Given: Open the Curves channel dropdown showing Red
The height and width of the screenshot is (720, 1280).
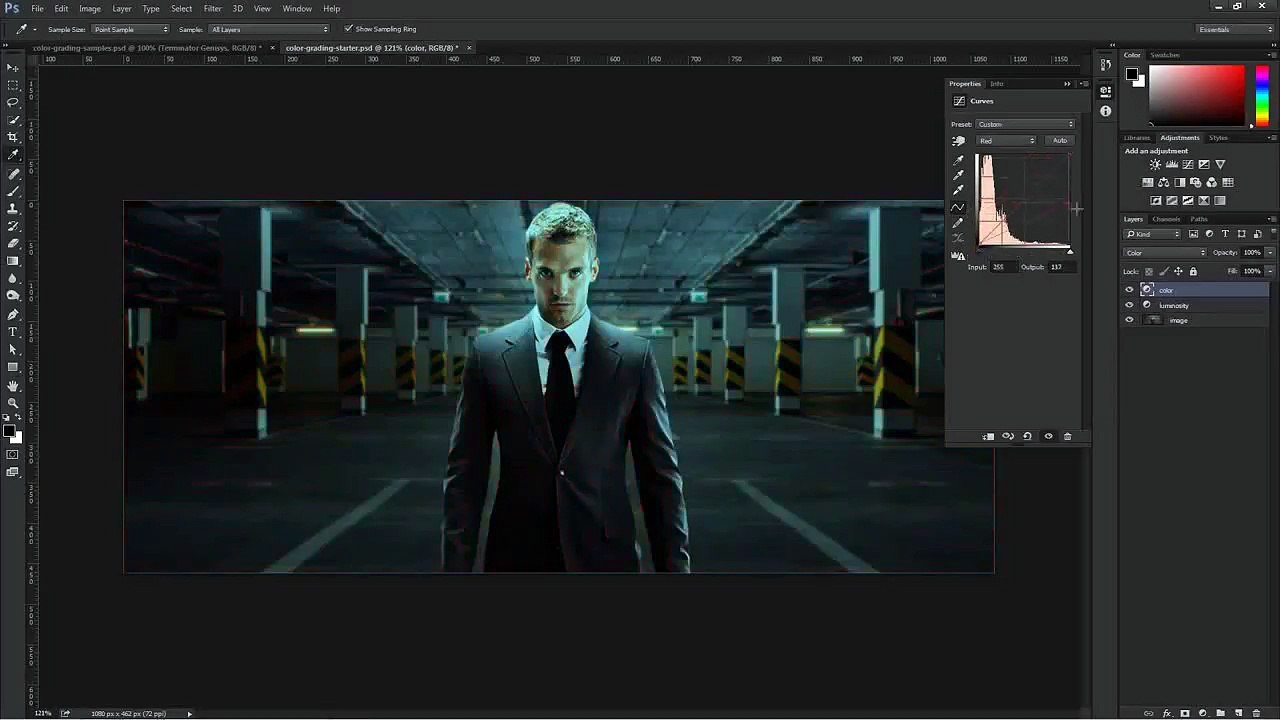Looking at the screenshot, I should pyautogui.click(x=1007, y=141).
